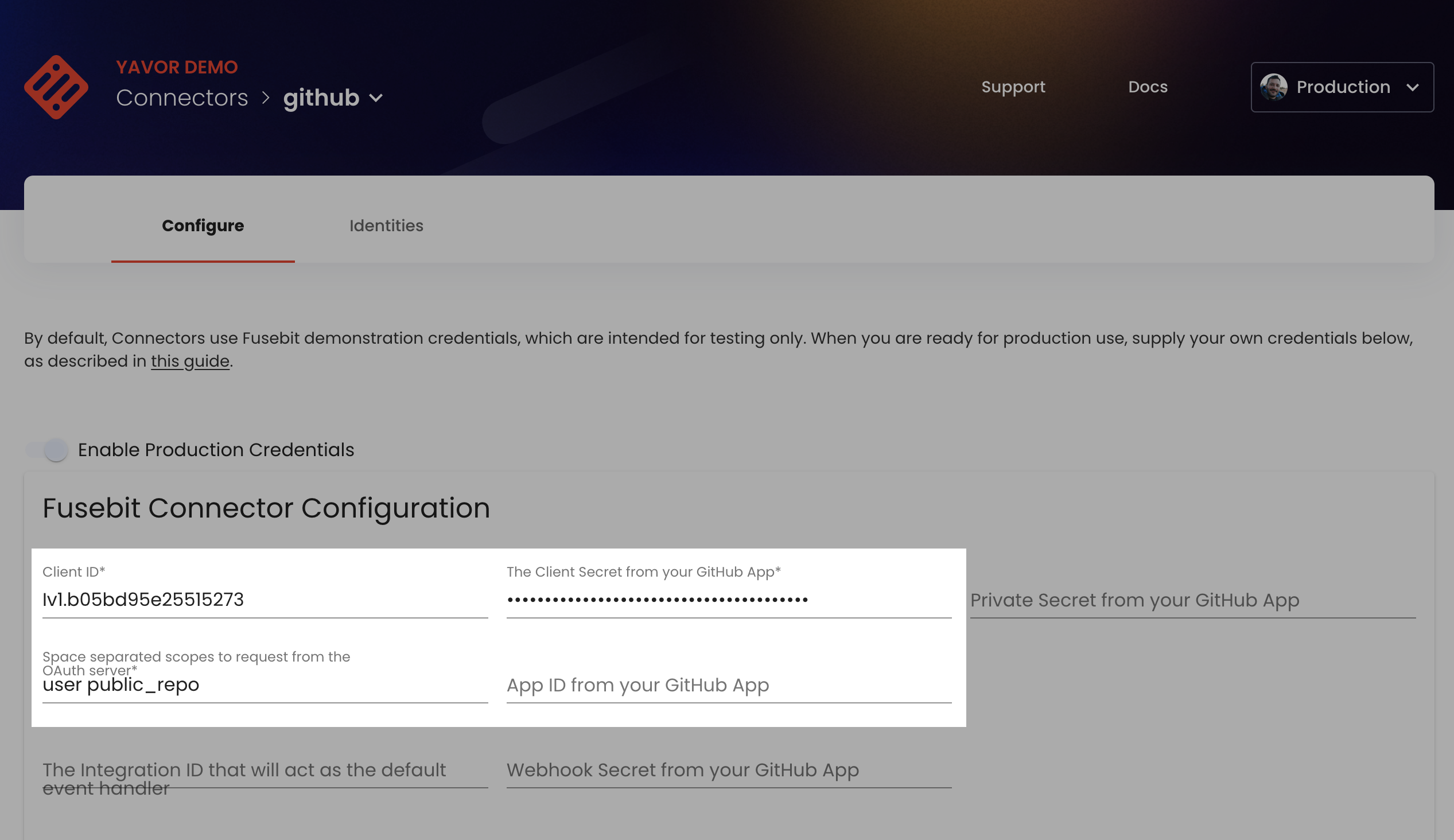Click Private Secret from GitHub App field
Viewport: 1454px width, 840px height.
(x=1193, y=600)
